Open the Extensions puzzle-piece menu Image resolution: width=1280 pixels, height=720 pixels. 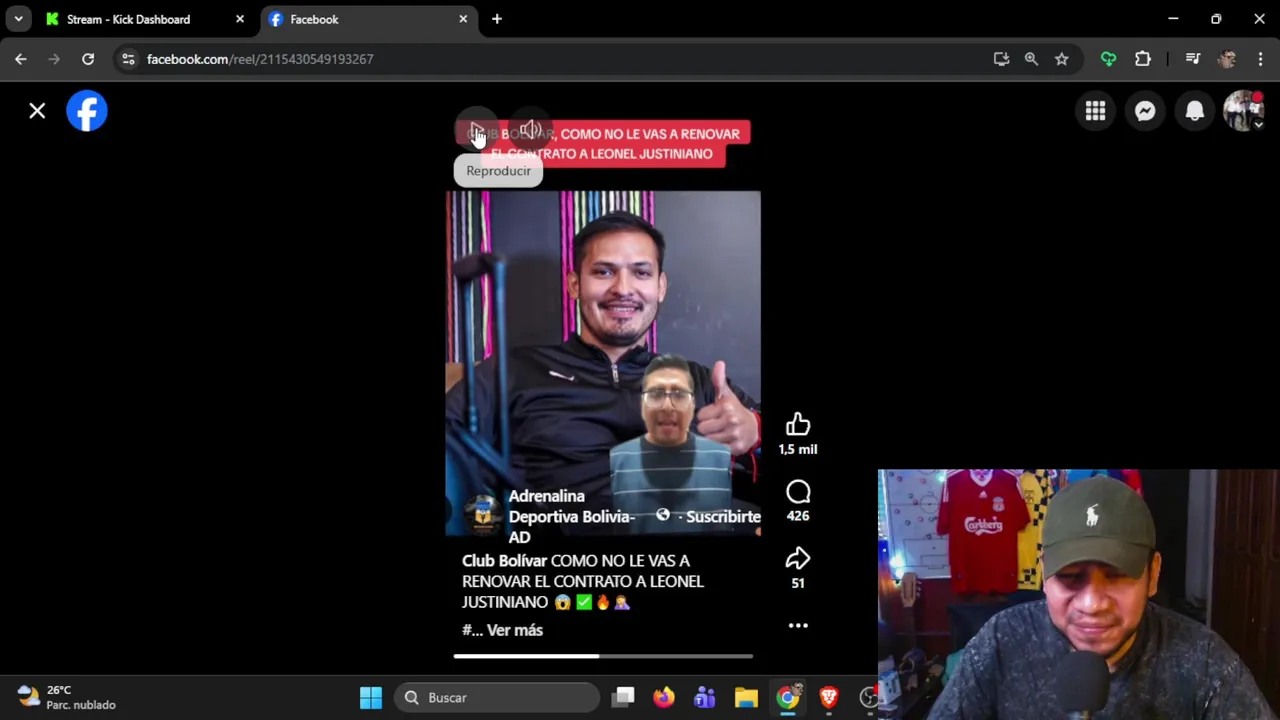(x=1143, y=59)
